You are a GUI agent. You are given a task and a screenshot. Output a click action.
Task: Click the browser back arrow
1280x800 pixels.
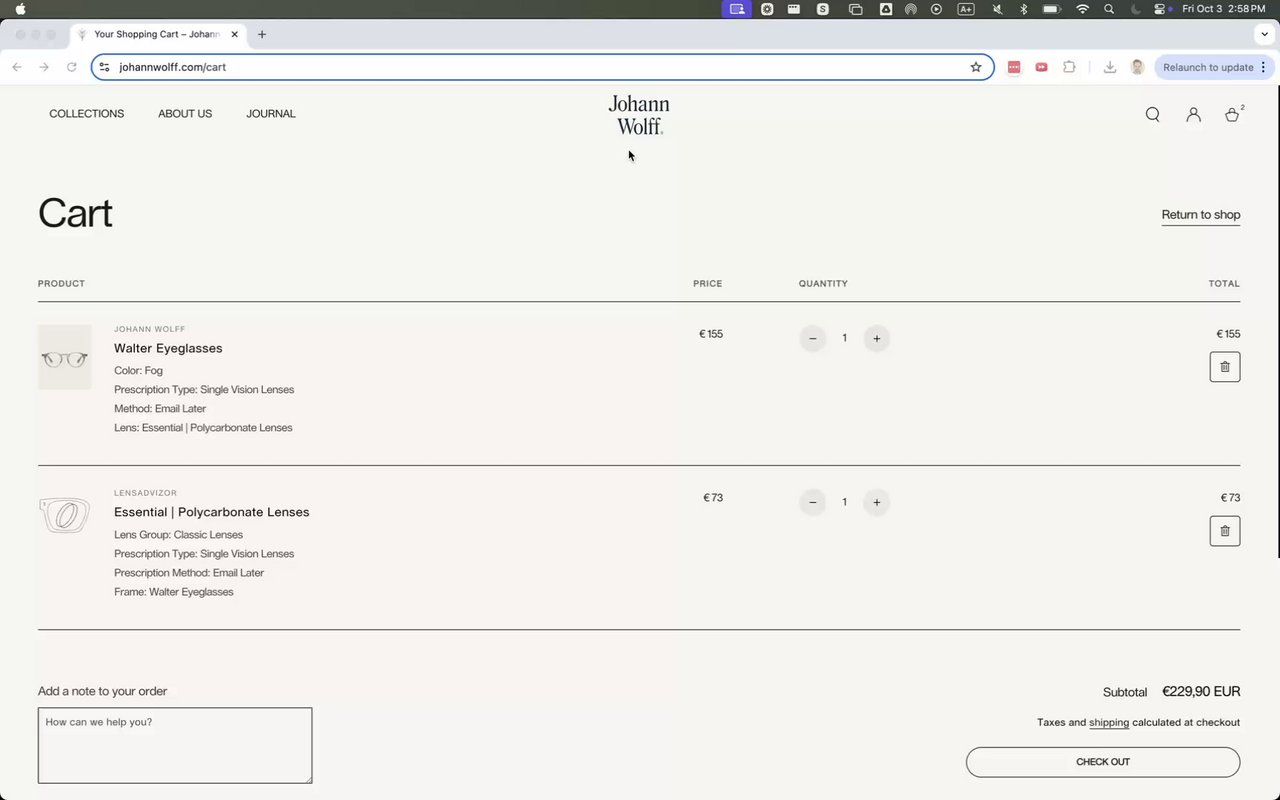17,67
